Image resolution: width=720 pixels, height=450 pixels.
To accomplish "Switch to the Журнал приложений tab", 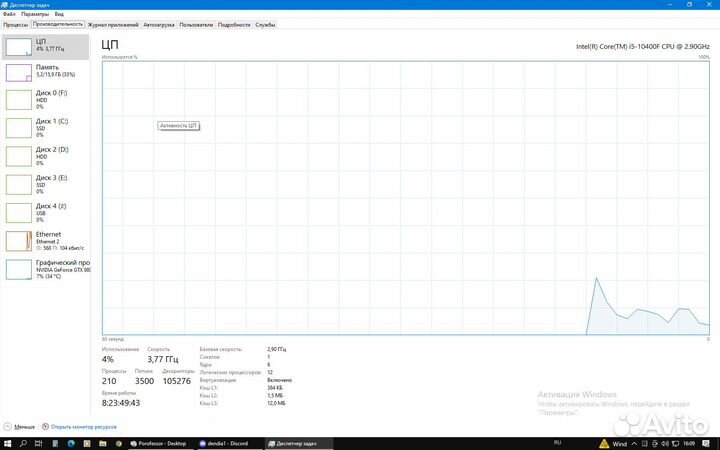I will click(113, 25).
